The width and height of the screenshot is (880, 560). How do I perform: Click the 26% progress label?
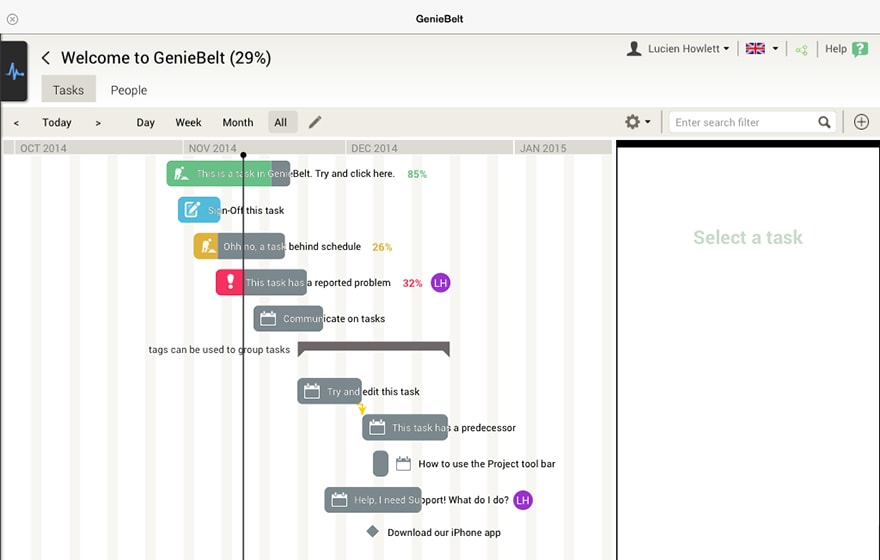[x=382, y=247]
